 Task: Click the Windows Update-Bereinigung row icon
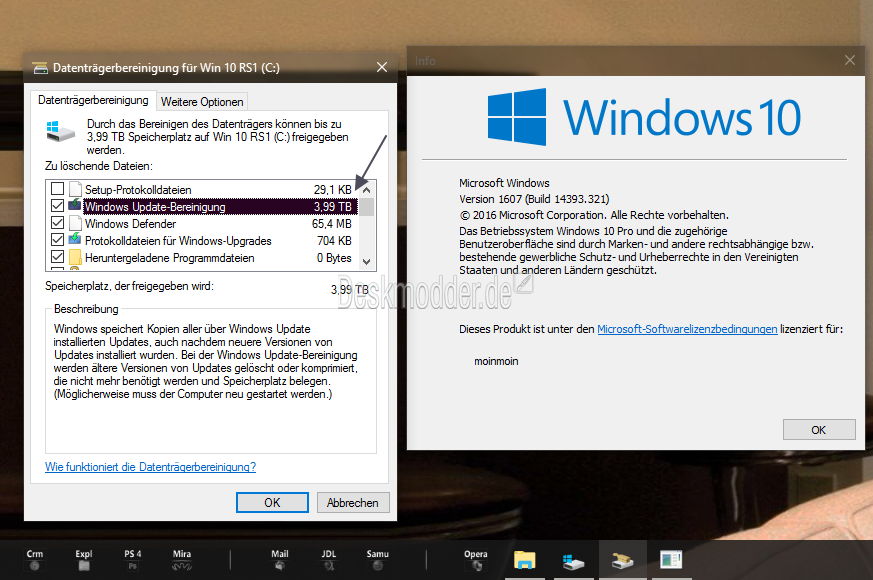(x=75, y=205)
